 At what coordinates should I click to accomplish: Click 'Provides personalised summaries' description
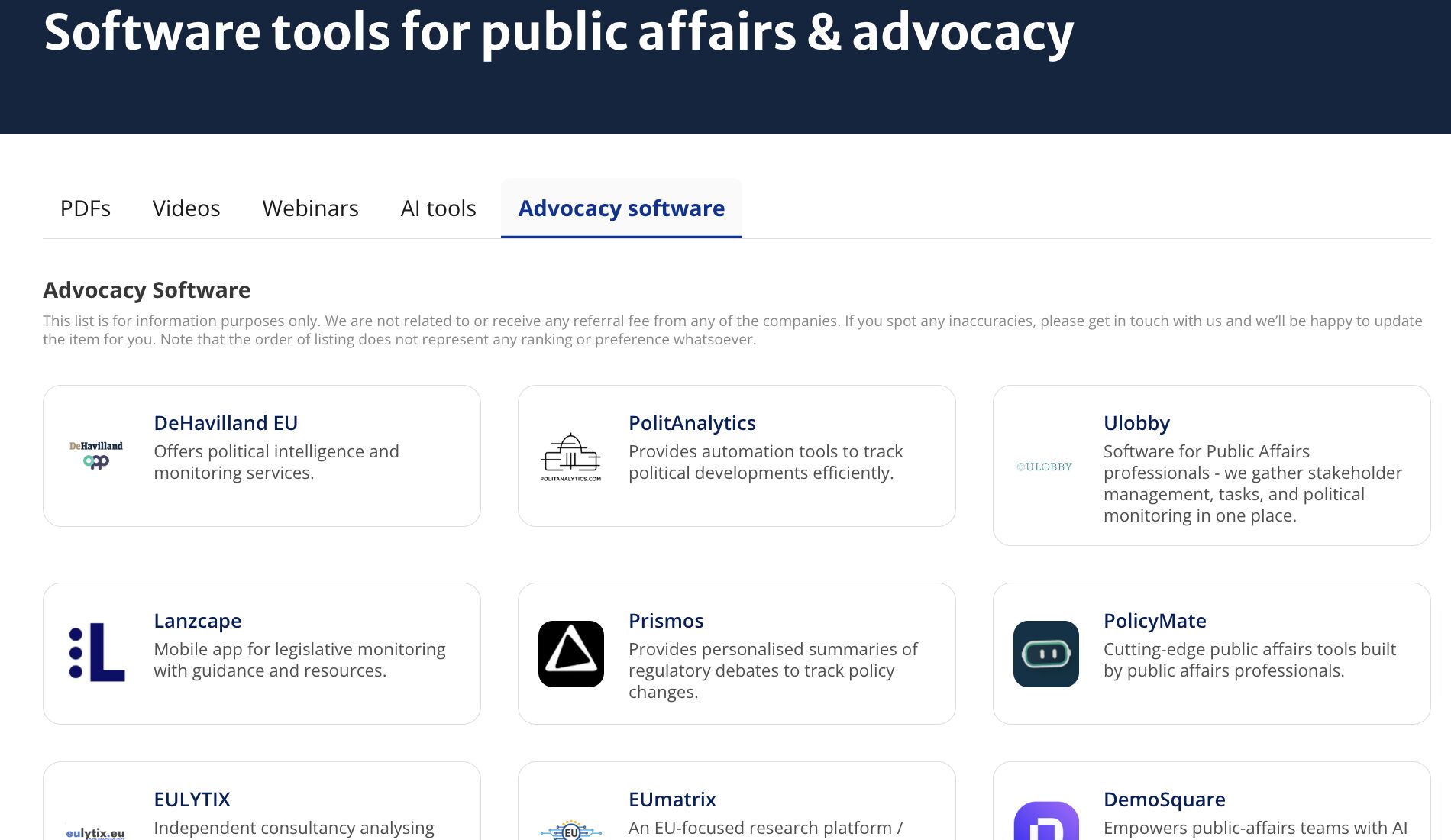773,670
